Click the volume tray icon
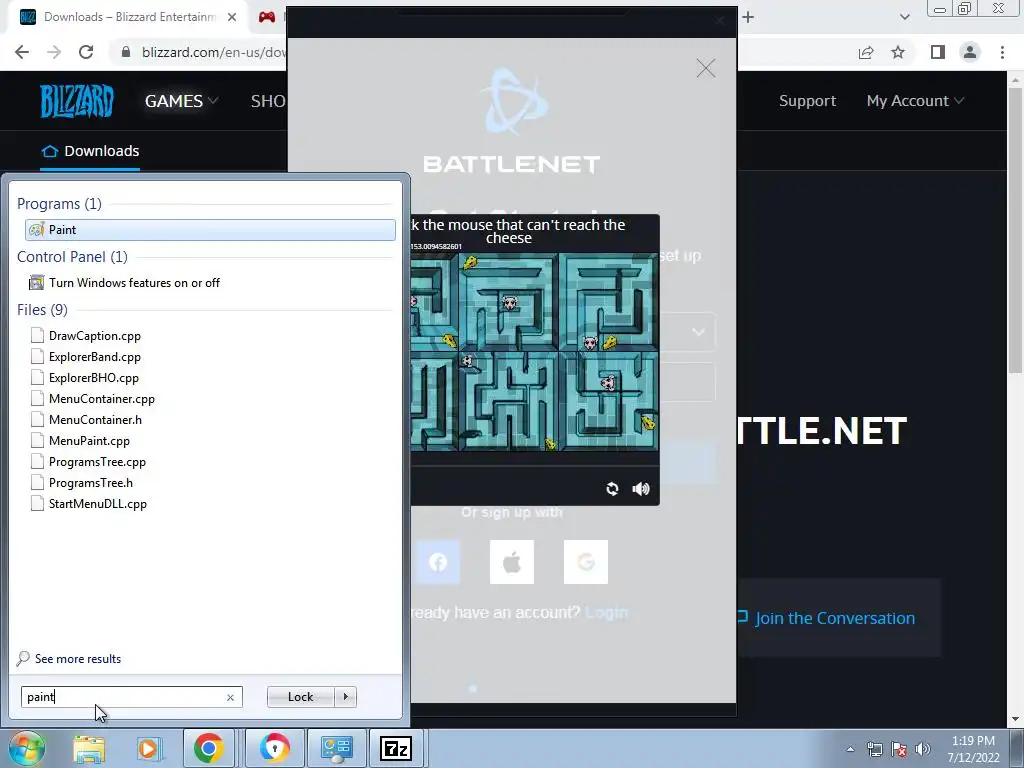 [922, 749]
